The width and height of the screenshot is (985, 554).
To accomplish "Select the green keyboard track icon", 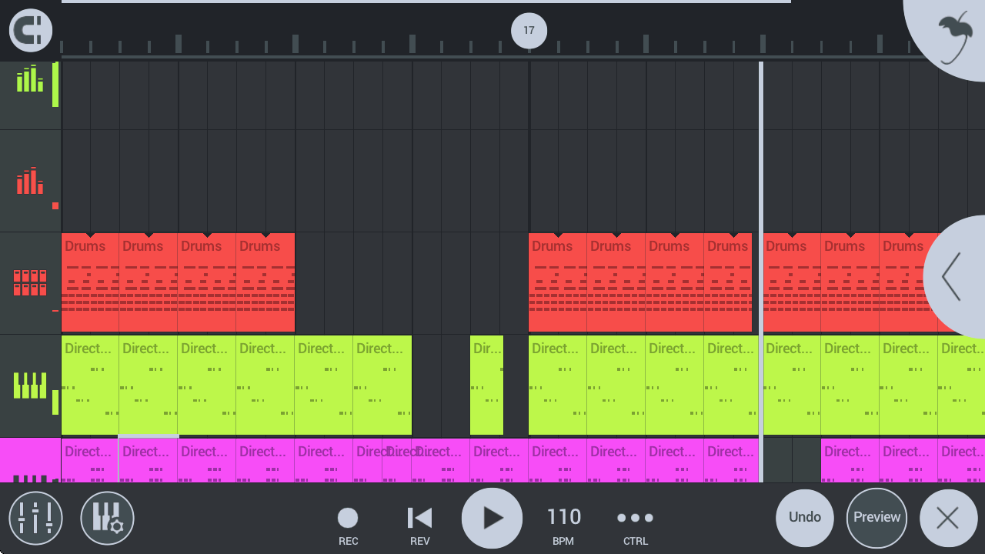I will pos(30,385).
